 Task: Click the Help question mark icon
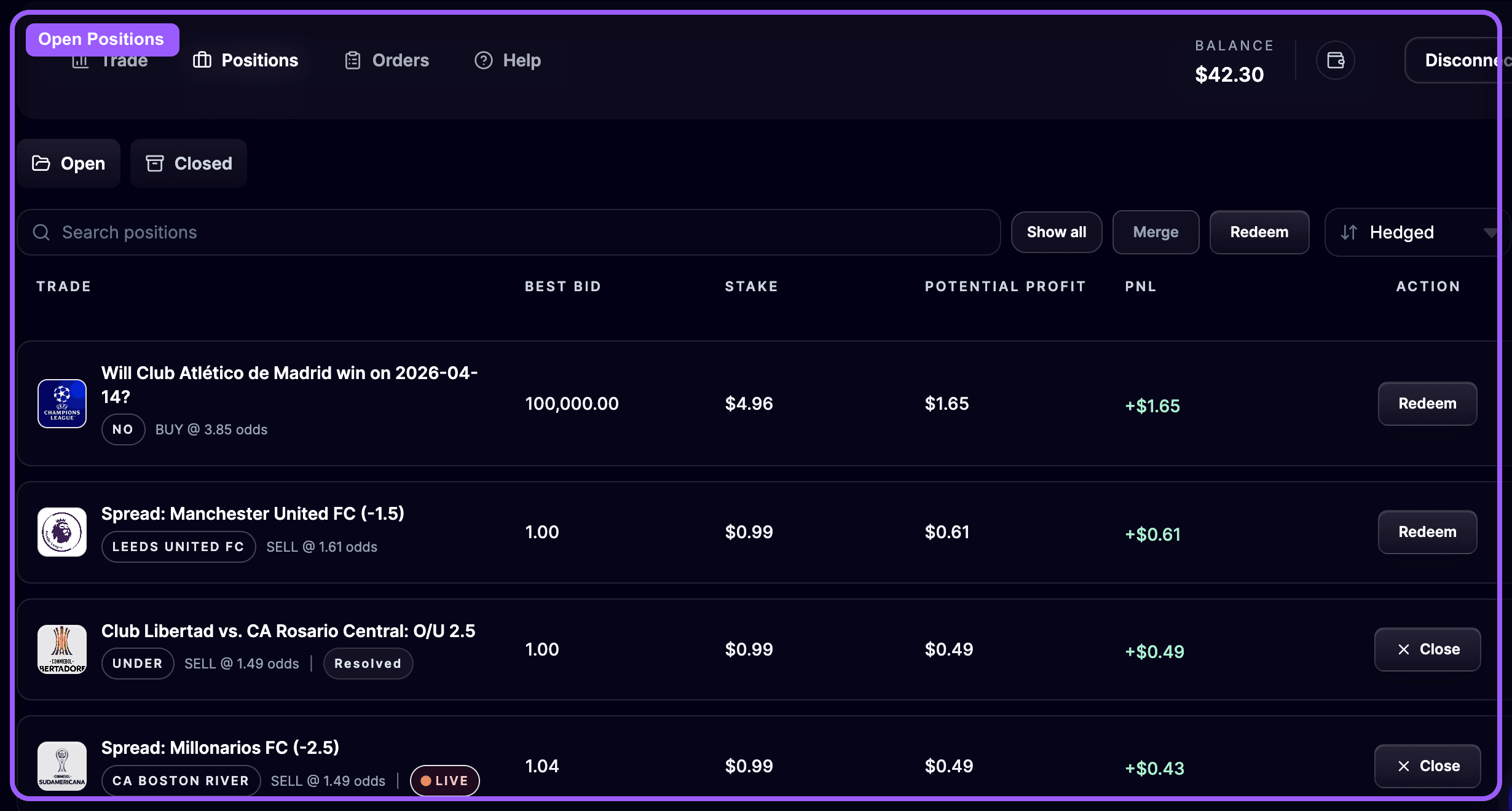[x=484, y=60]
